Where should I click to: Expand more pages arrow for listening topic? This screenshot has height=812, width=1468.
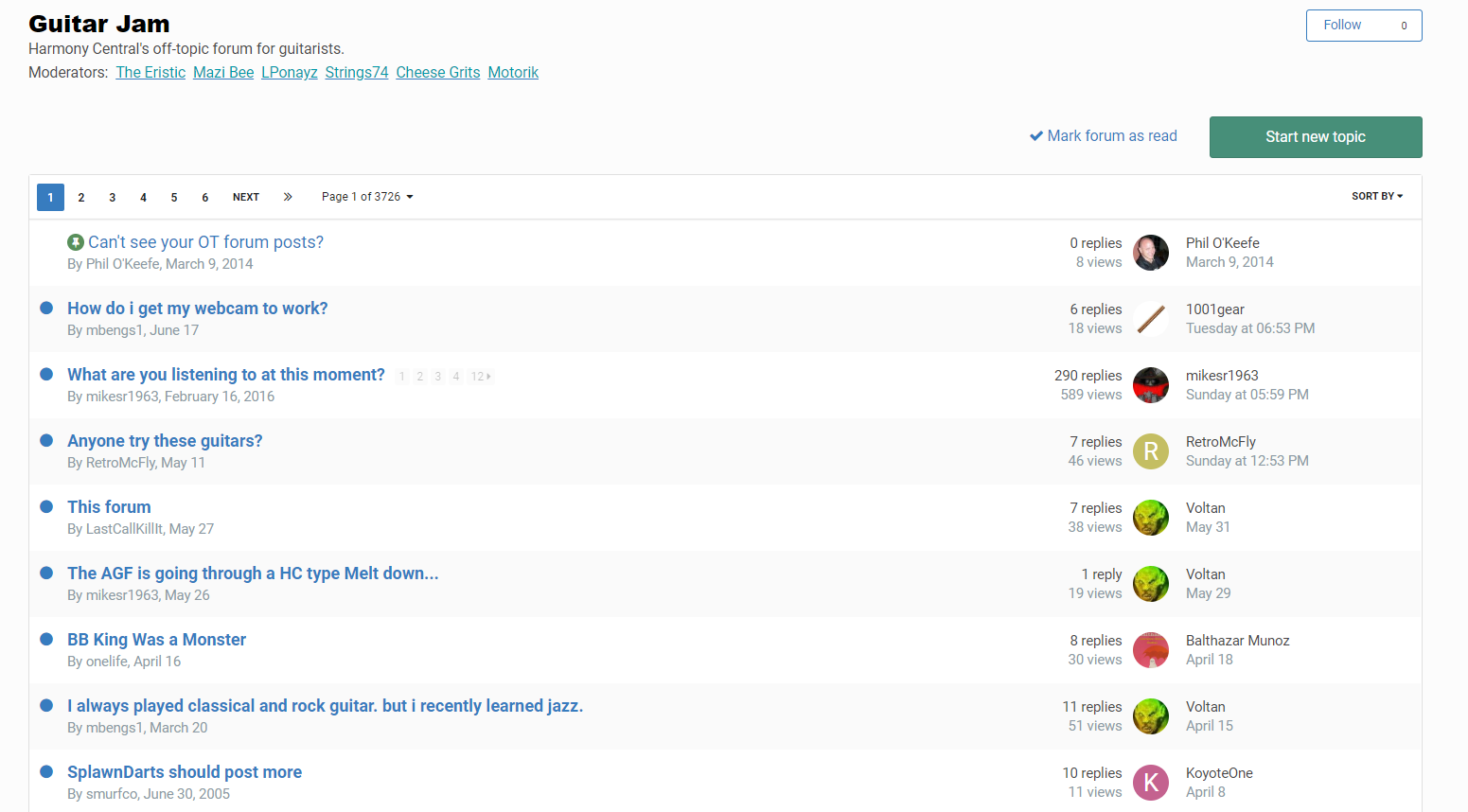[x=481, y=377]
